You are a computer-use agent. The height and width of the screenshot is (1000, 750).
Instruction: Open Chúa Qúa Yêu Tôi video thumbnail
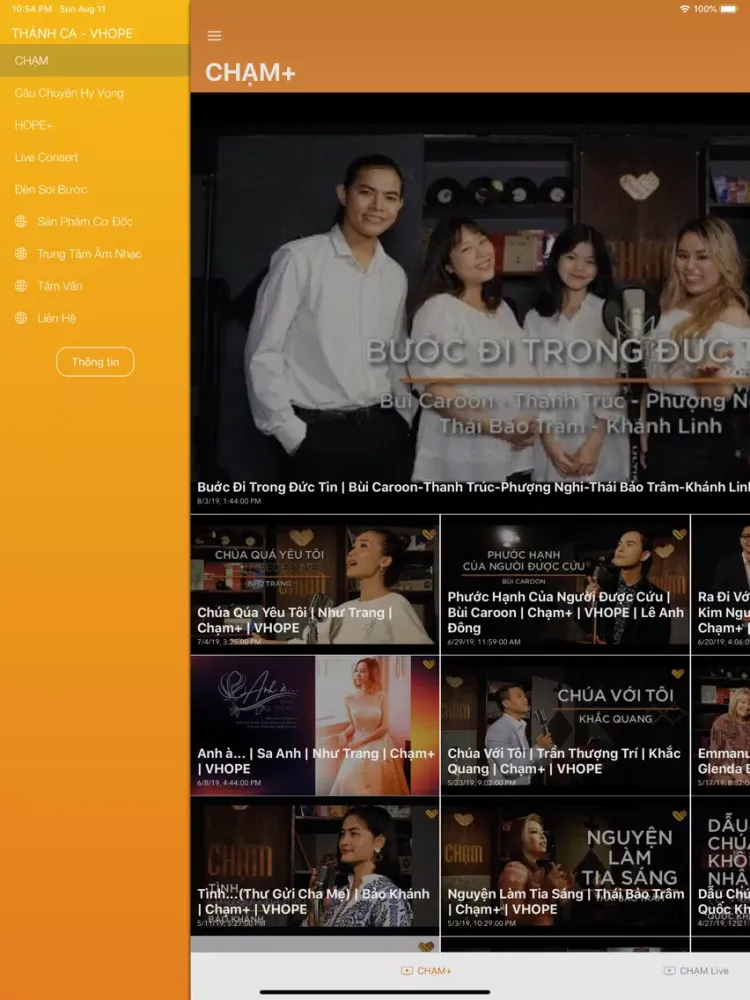click(314, 584)
